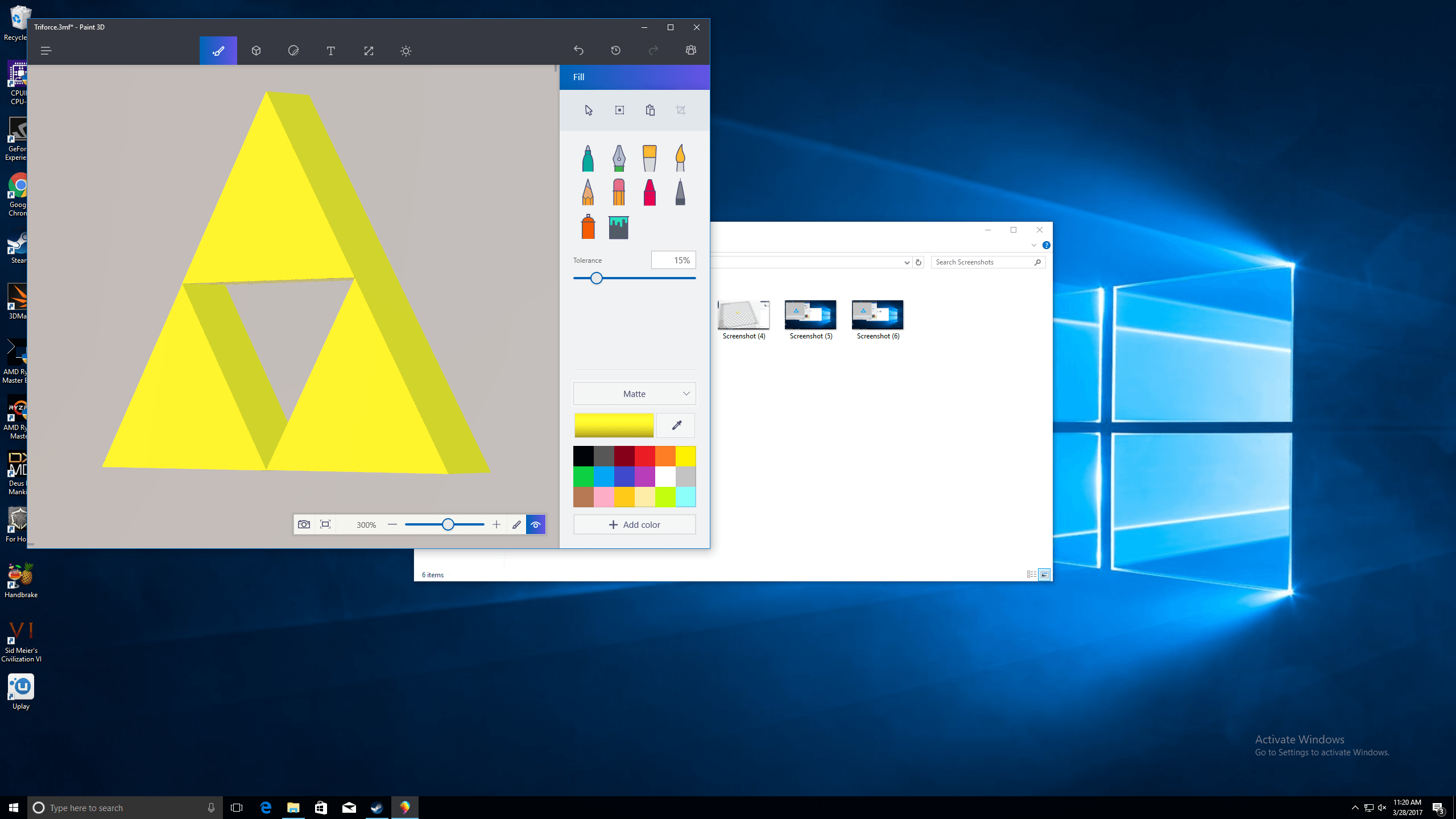Edit the Tolerance percentage field
Screen dimensions: 1456x819
(x=673, y=260)
